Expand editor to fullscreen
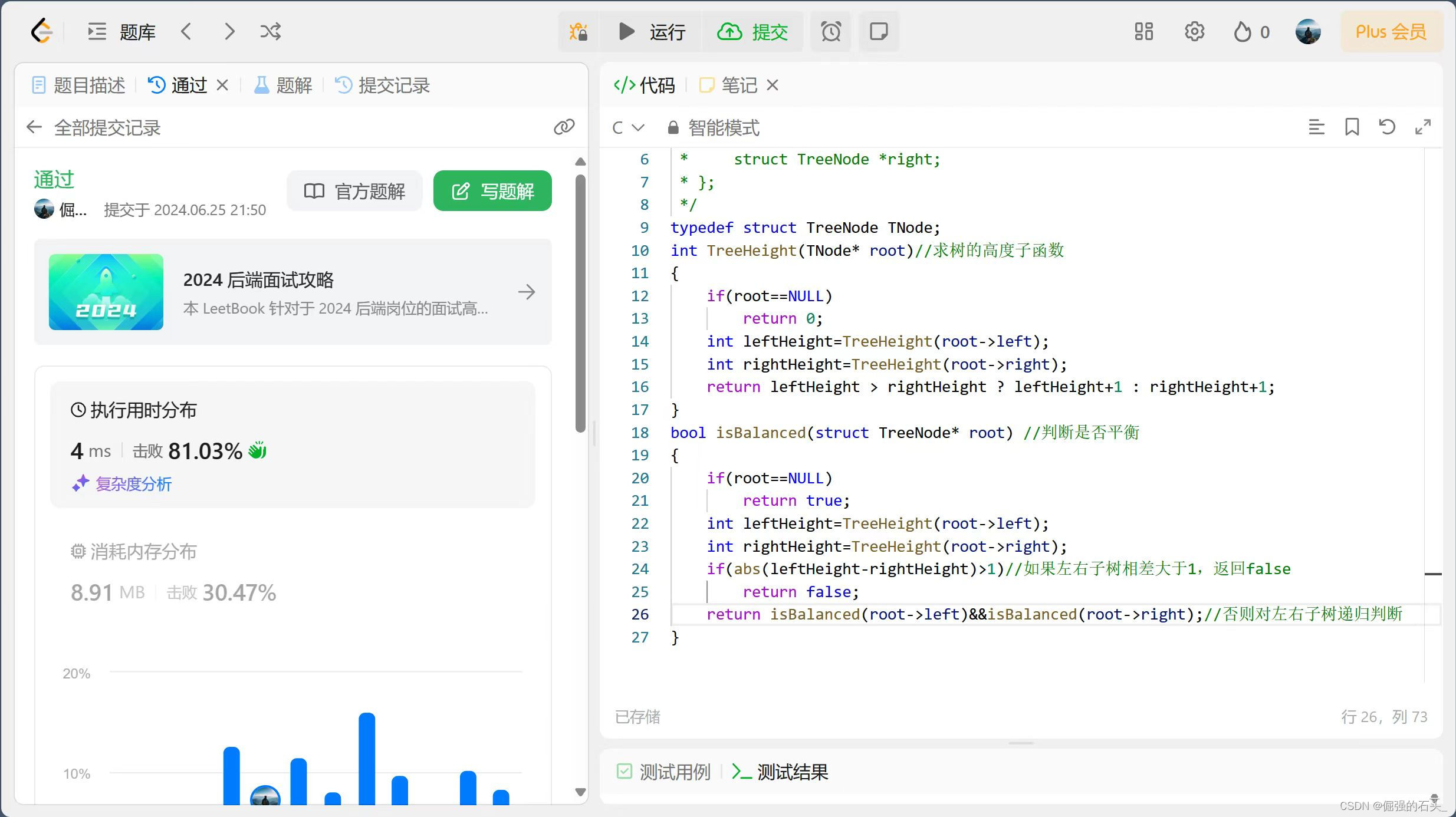The image size is (1456, 817). pos(1423,127)
